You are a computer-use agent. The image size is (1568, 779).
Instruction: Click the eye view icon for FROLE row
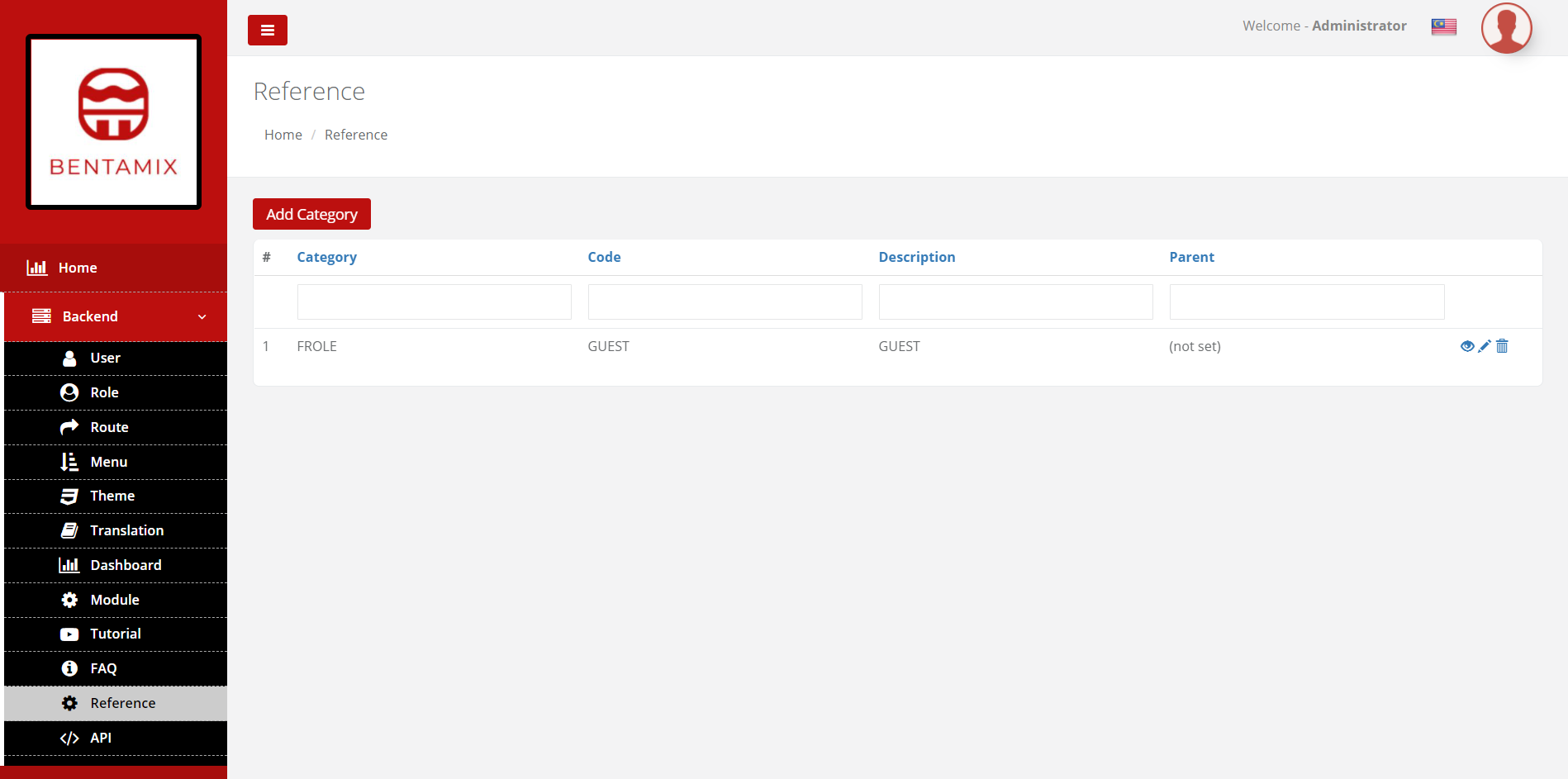(1466, 346)
